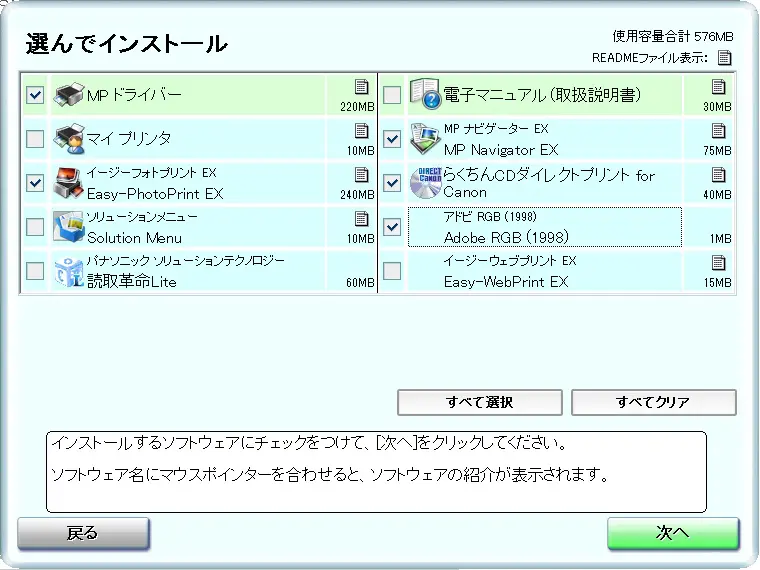Image resolution: width=760 pixels, height=570 pixels.
Task: Check the 電子マニュアル checkbox
Action: point(392,95)
